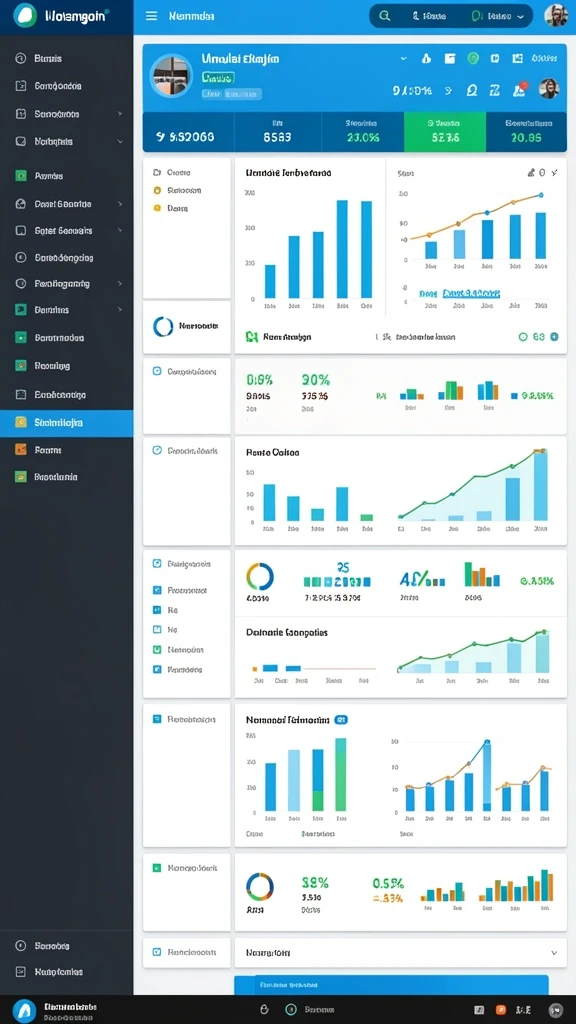Expand the dropdown chevron in top header pill
The height and width of the screenshot is (1024, 576).
[520, 16]
